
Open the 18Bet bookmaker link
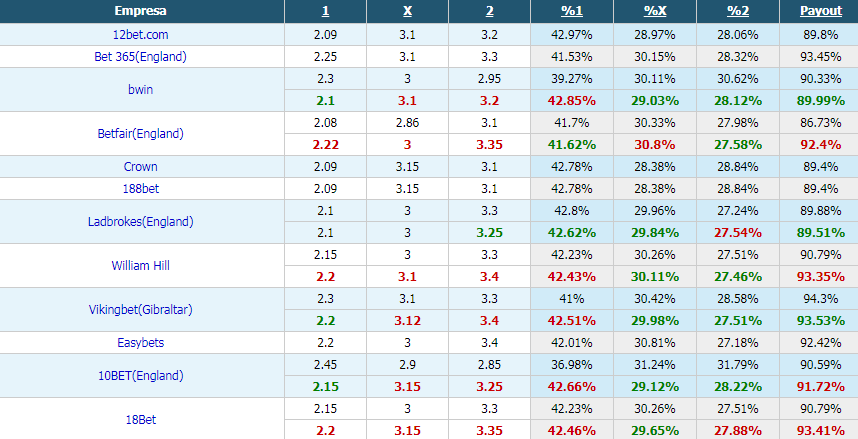pyautogui.click(x=141, y=419)
